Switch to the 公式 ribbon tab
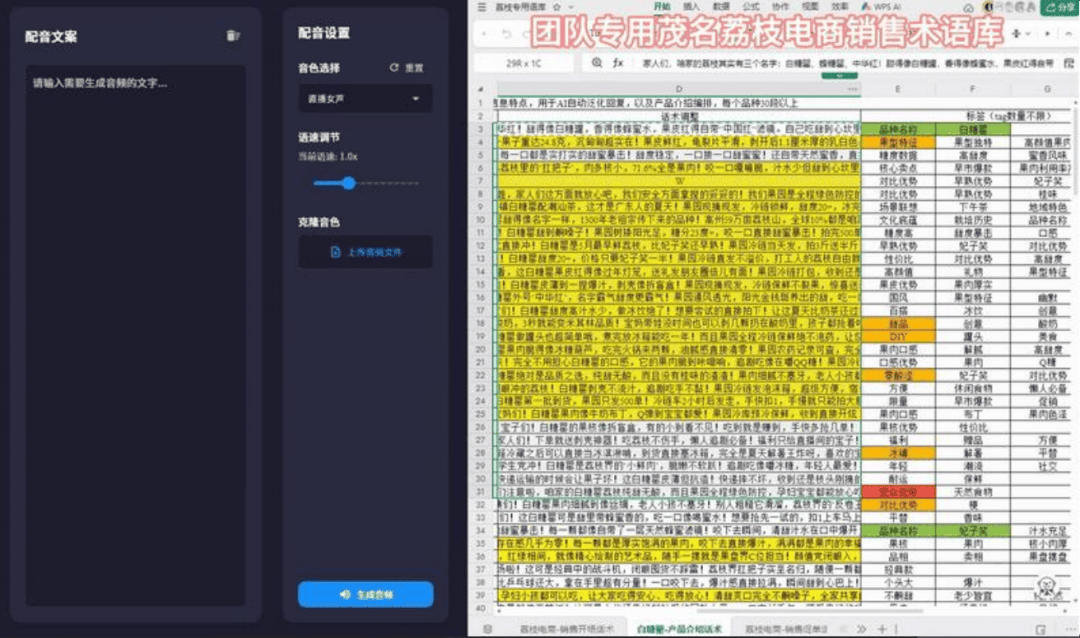The height and width of the screenshot is (638, 1080). pyautogui.click(x=751, y=6)
